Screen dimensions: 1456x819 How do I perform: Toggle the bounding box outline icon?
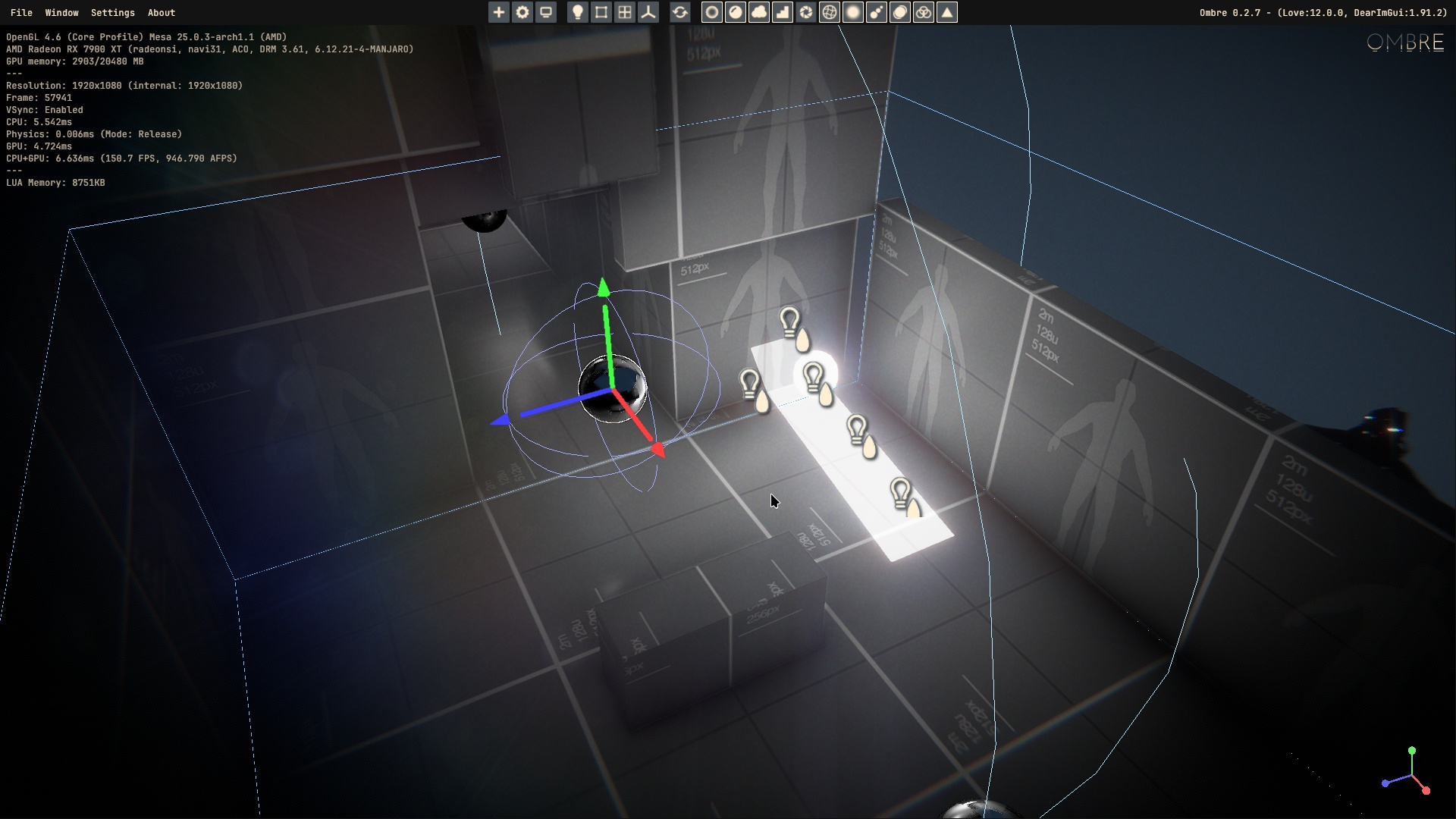pyautogui.click(x=601, y=12)
